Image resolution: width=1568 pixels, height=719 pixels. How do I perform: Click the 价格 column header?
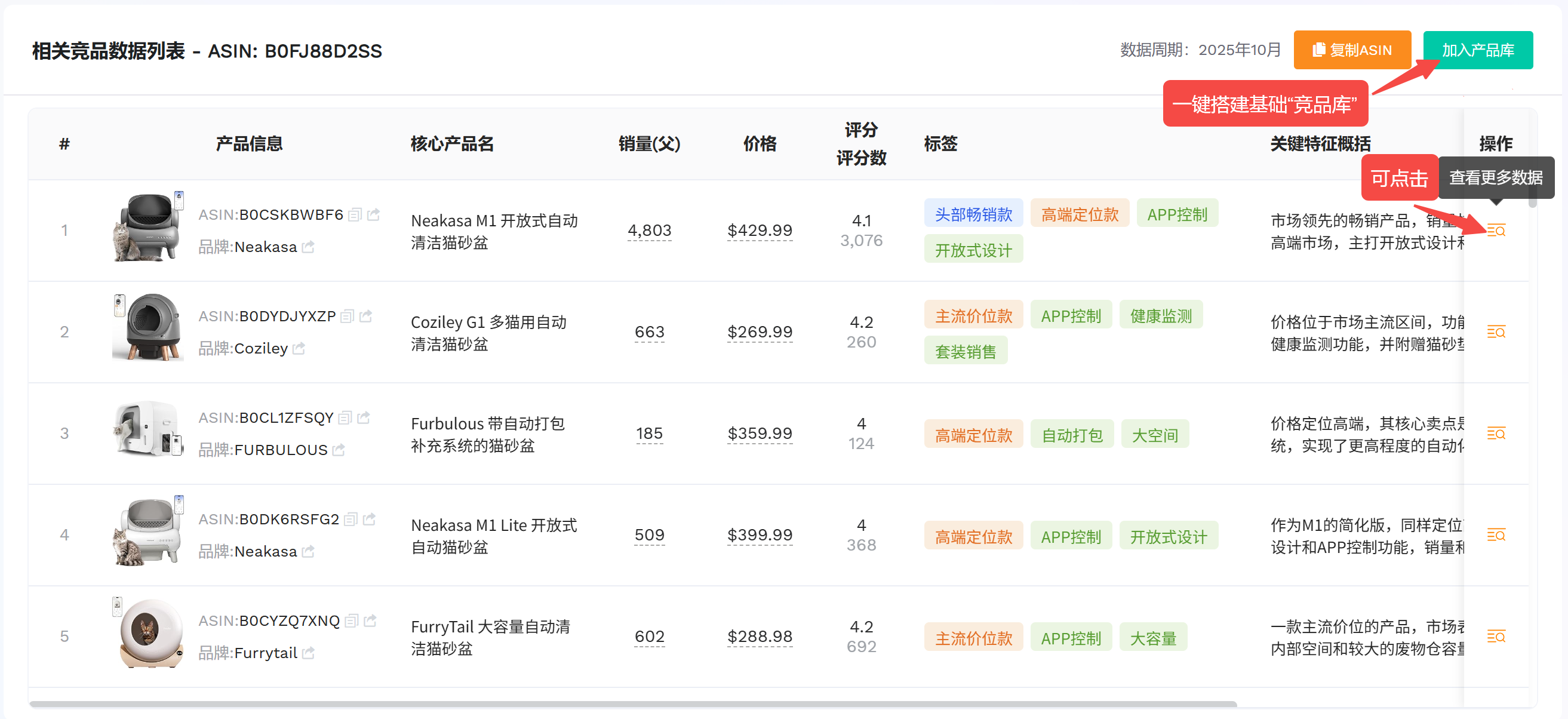click(x=759, y=144)
